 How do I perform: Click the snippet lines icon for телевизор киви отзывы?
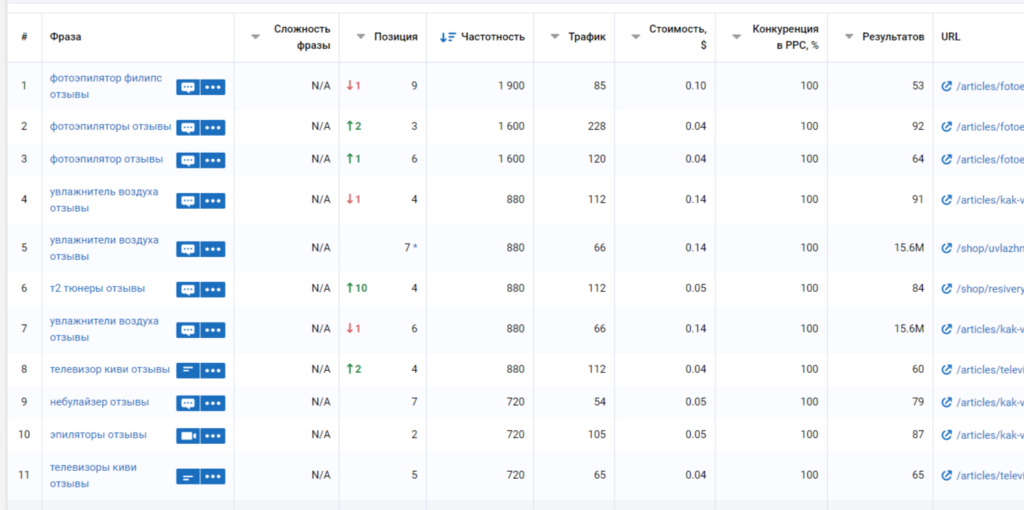pos(188,370)
